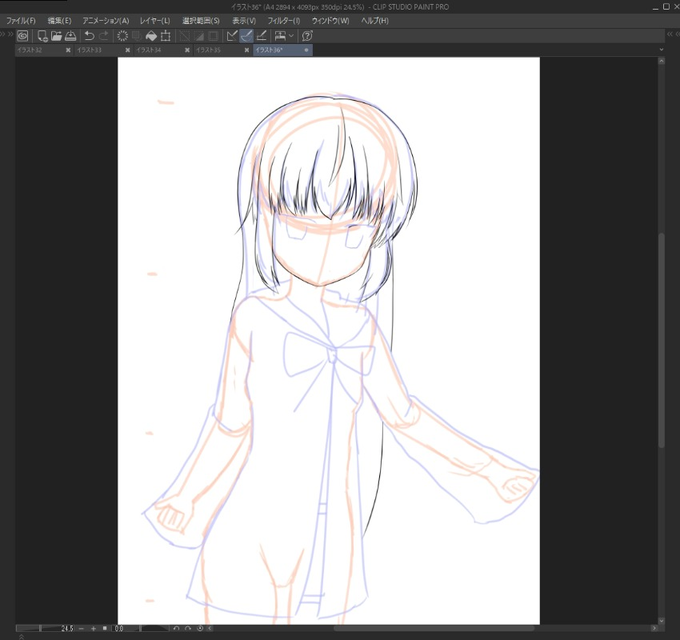Close the イラスト35 tab

[x=247, y=50]
